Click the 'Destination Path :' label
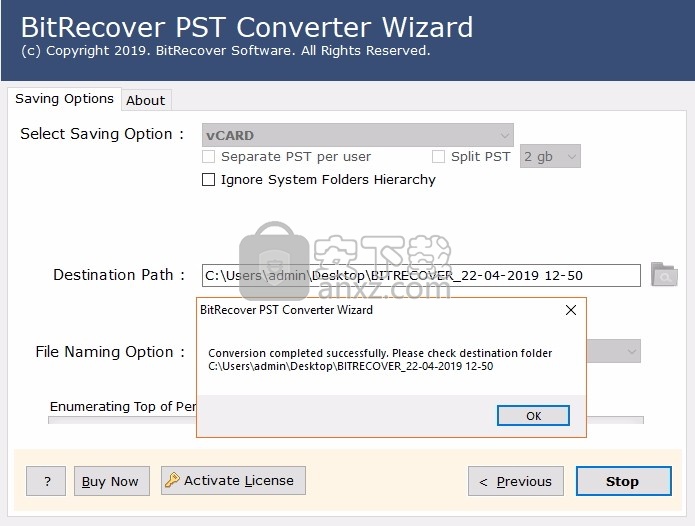Image resolution: width=695 pixels, height=526 pixels. 119,275
